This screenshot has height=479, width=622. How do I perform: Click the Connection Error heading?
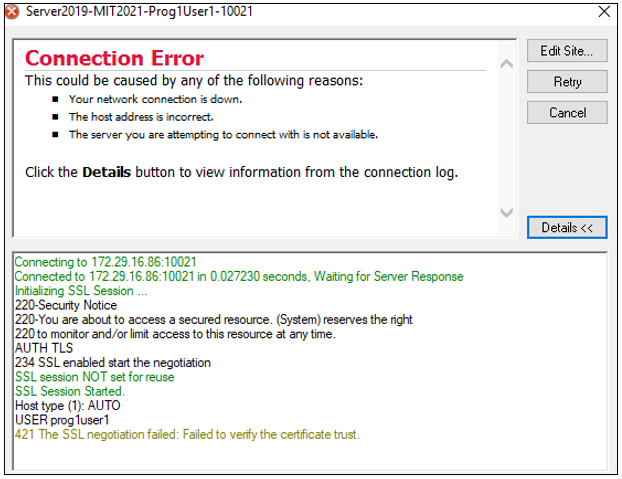pyautogui.click(x=114, y=58)
